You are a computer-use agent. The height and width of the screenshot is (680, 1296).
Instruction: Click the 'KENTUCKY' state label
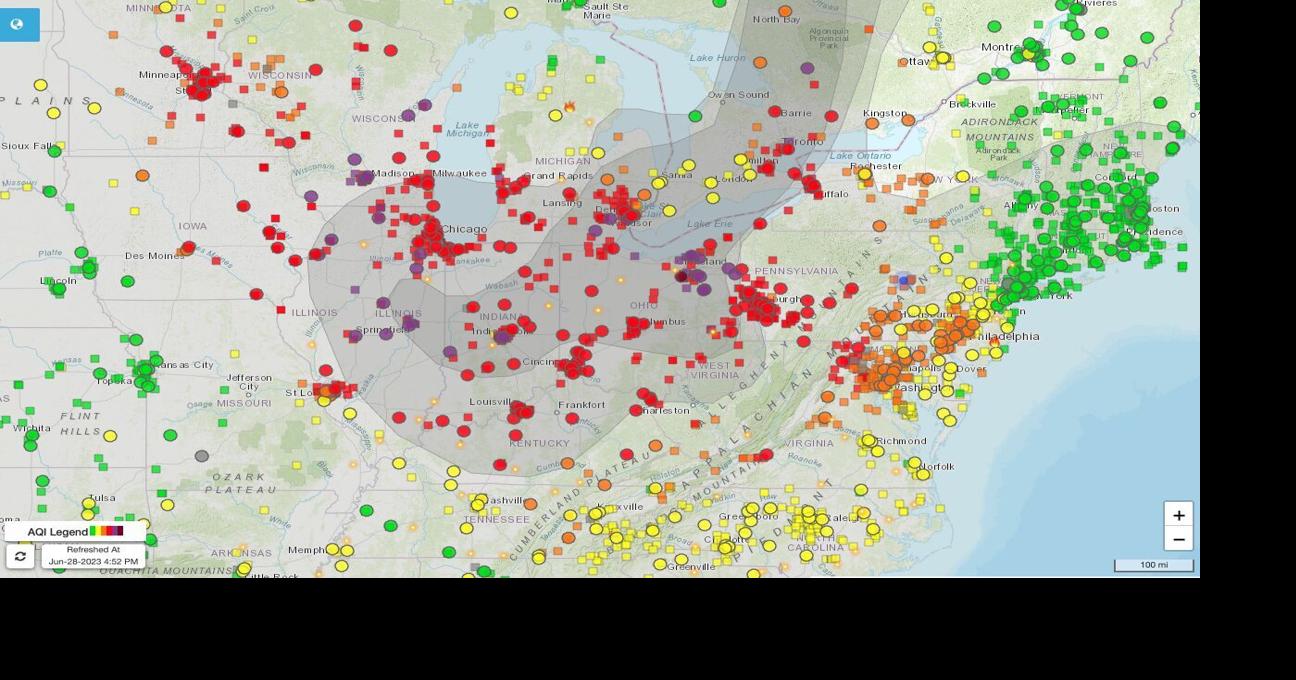539,442
